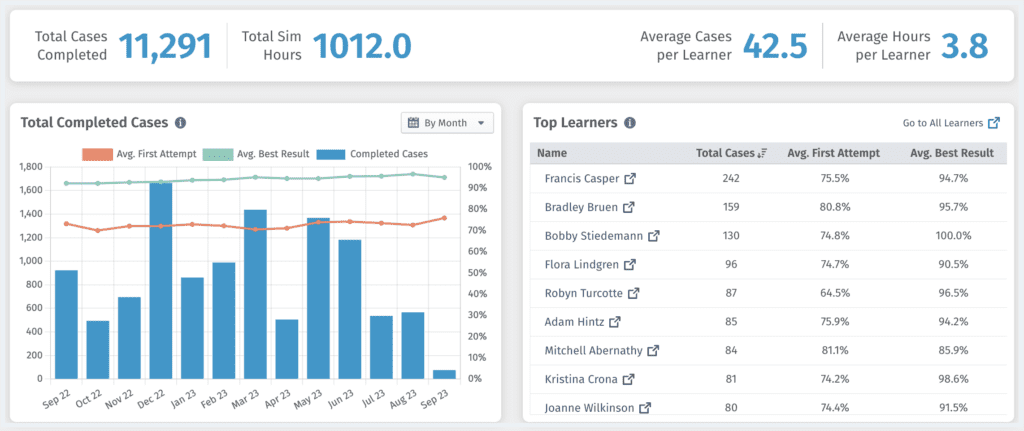
Task: Click Kristina Crona best result 98.6%
Action: (x=952, y=379)
